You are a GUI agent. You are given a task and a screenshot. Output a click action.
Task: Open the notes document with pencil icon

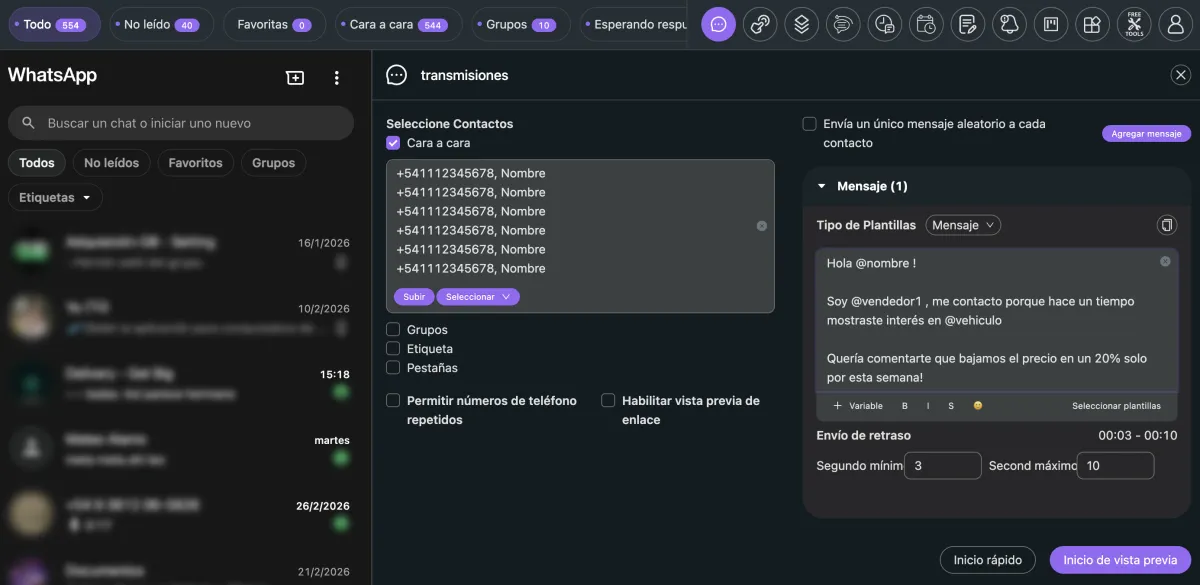(966, 24)
